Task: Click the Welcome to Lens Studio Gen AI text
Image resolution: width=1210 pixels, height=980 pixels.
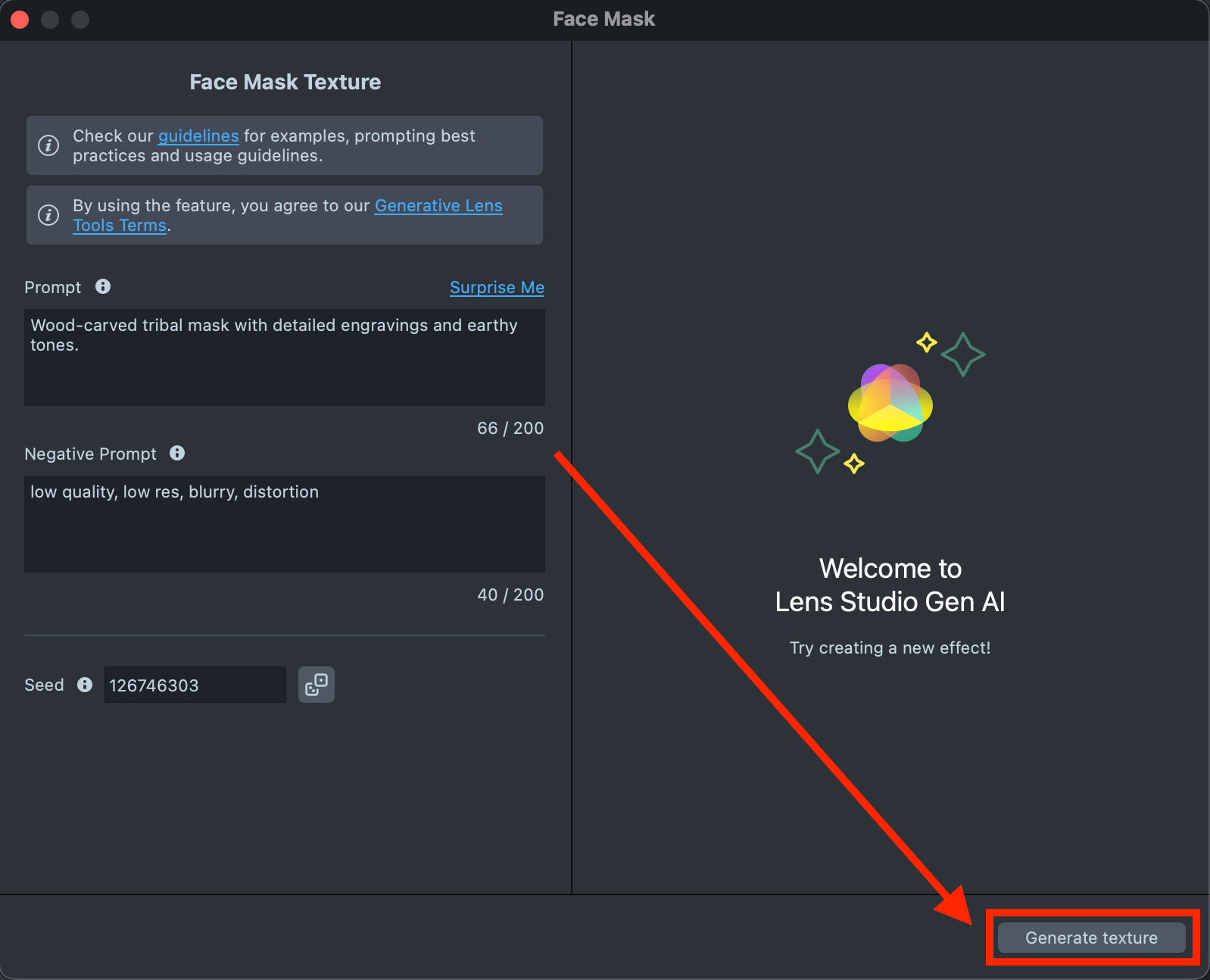Action: pyautogui.click(x=890, y=585)
